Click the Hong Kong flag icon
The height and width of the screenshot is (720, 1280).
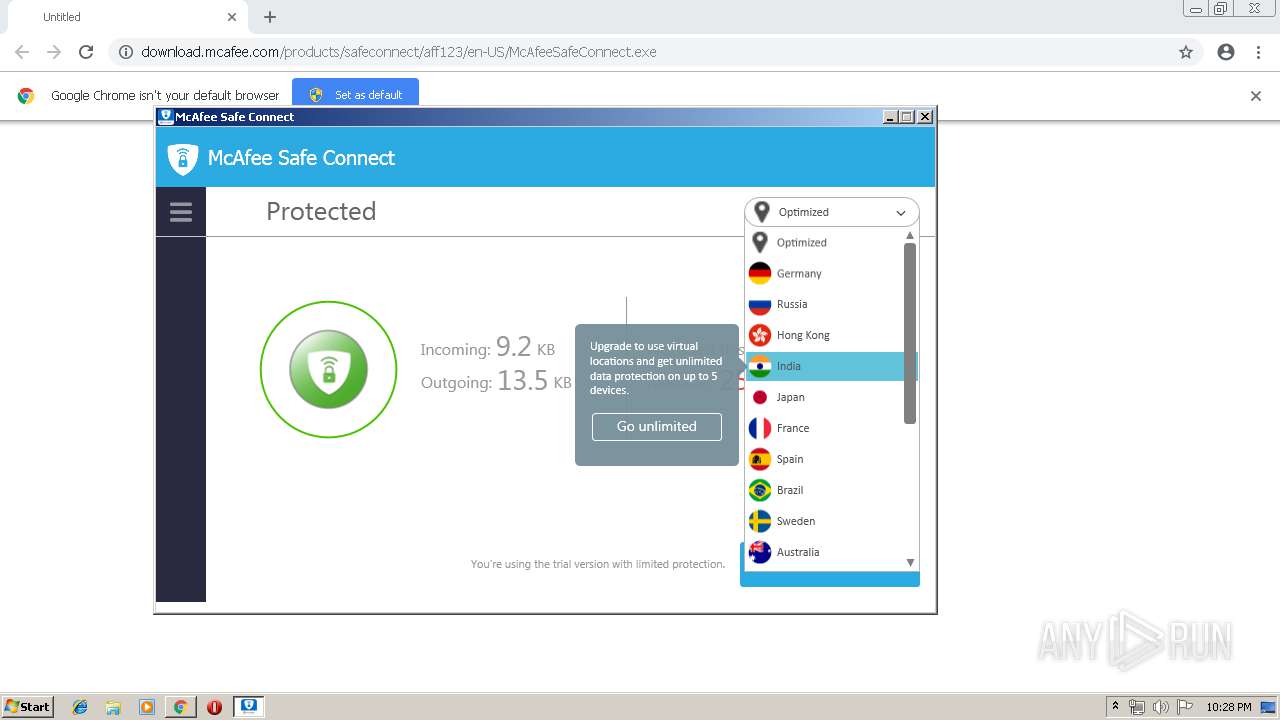point(760,335)
